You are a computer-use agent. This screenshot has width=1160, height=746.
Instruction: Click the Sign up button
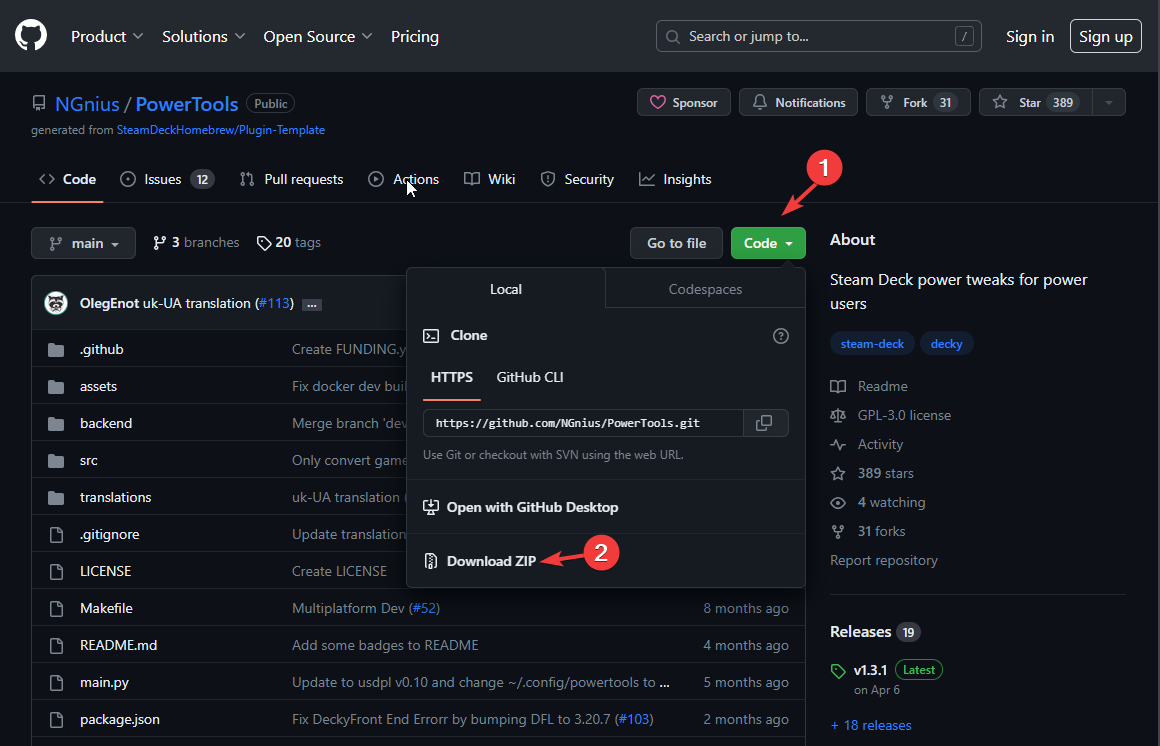[x=1105, y=36]
